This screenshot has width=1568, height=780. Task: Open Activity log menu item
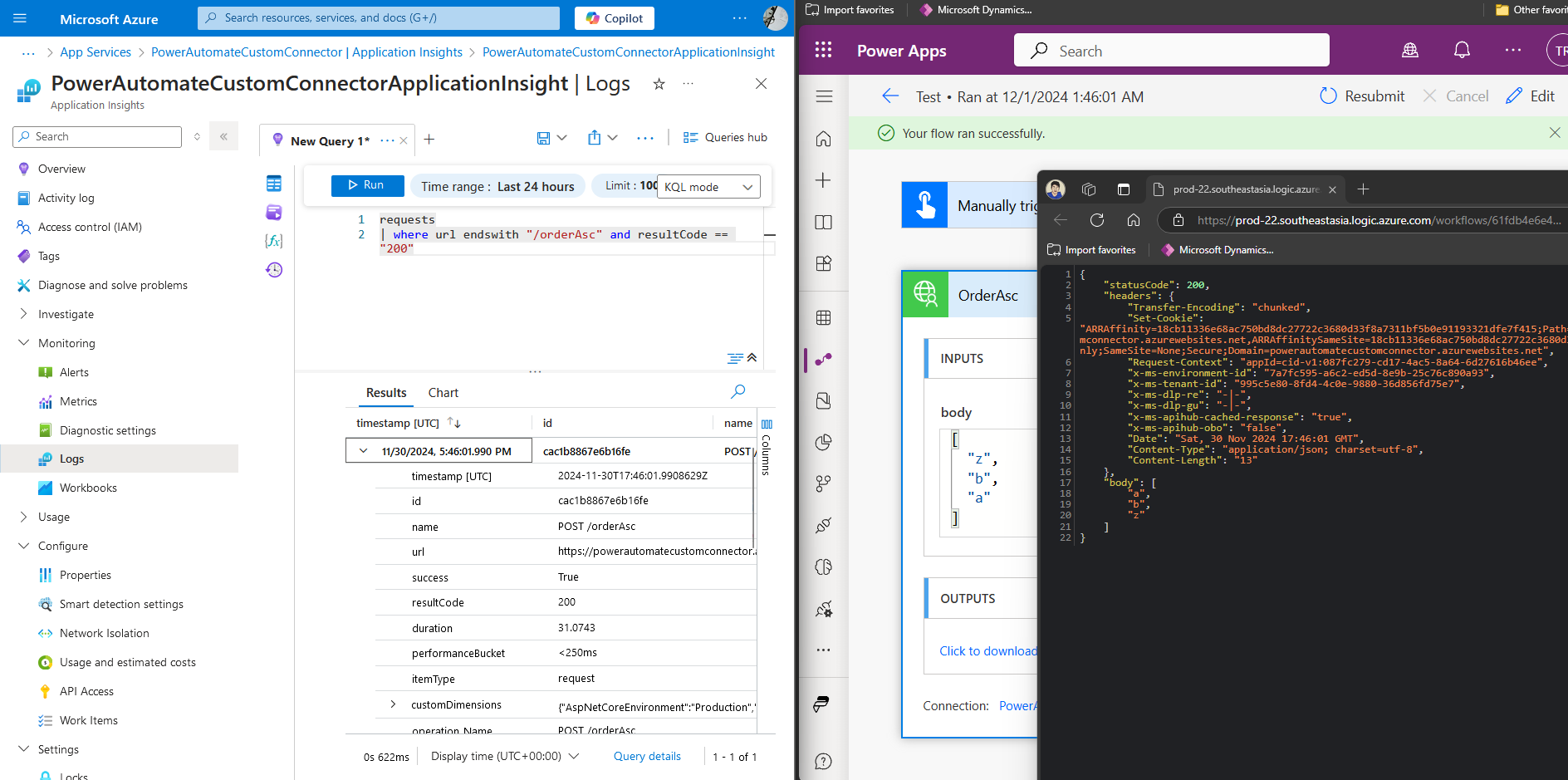click(x=66, y=198)
